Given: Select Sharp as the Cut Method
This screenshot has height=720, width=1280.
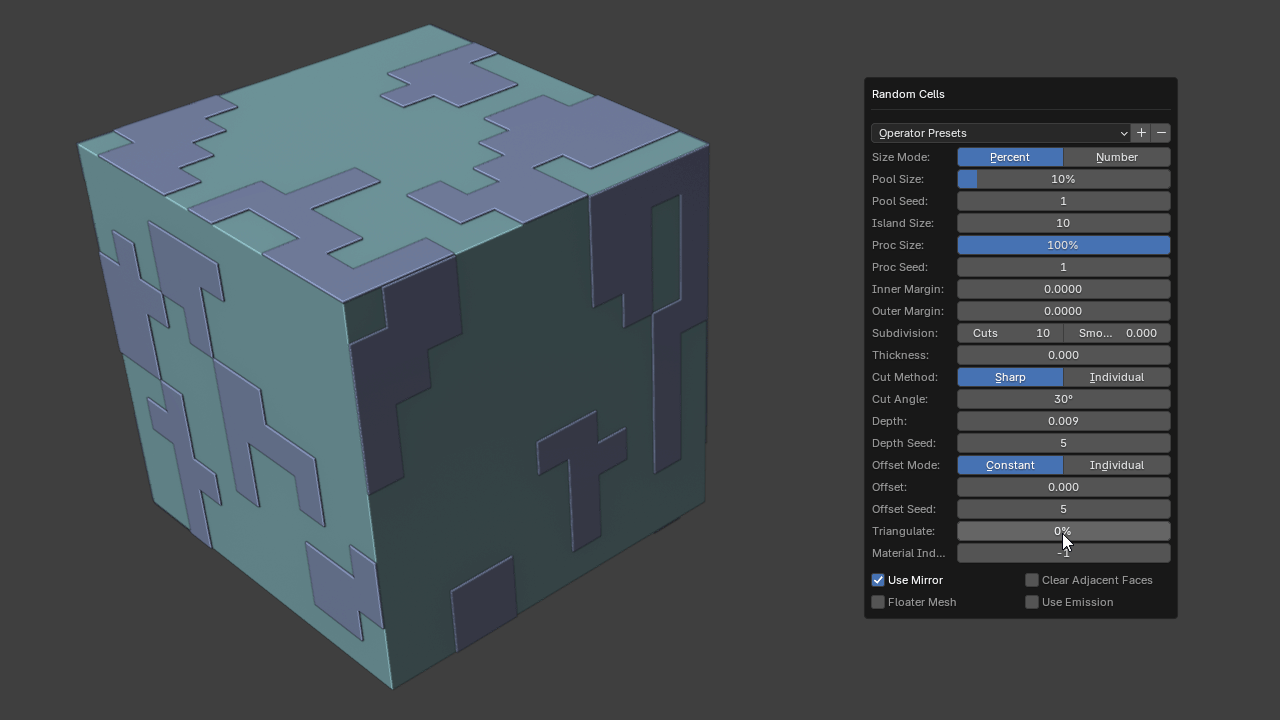Looking at the screenshot, I should coord(1009,377).
